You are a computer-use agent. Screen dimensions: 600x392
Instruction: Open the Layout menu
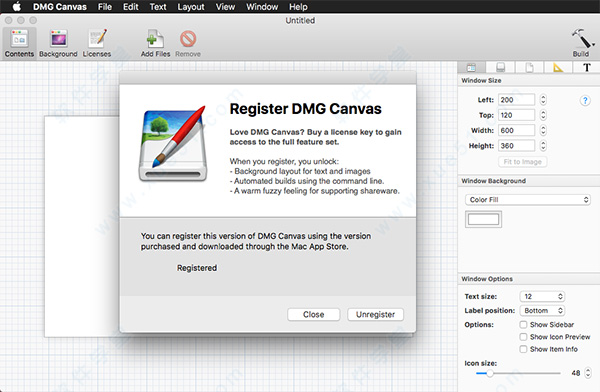(x=191, y=7)
